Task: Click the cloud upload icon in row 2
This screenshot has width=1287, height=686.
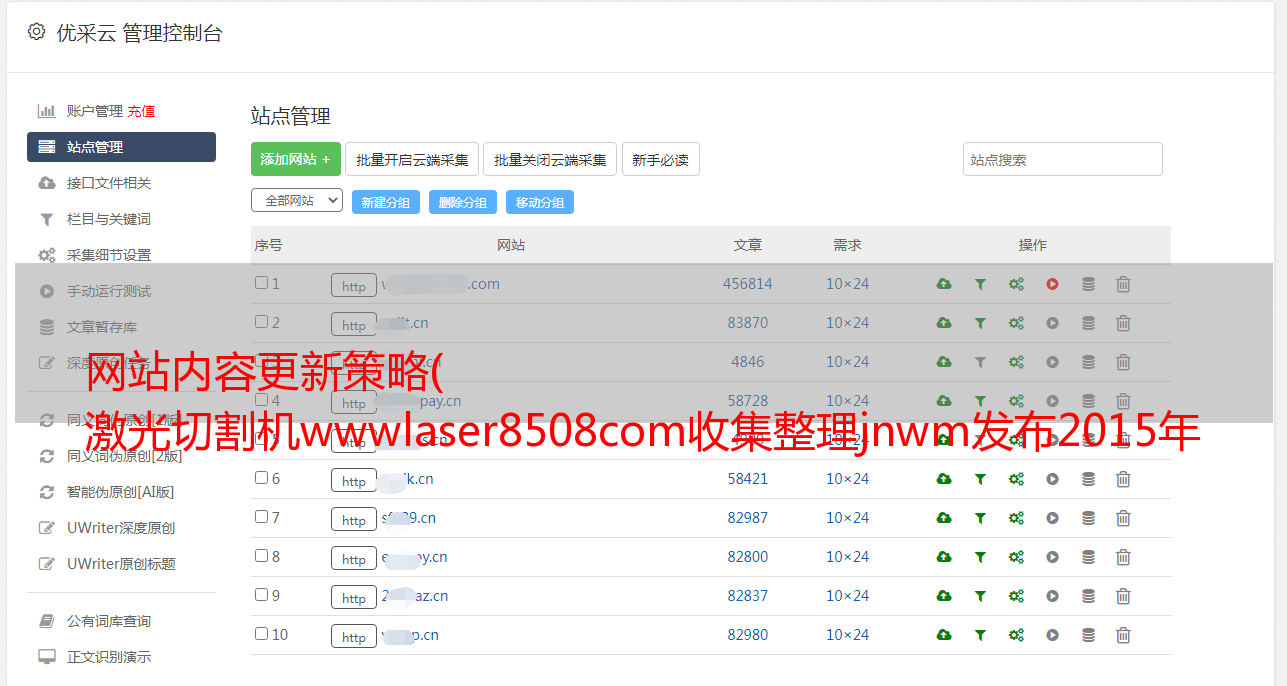Action: [944, 323]
